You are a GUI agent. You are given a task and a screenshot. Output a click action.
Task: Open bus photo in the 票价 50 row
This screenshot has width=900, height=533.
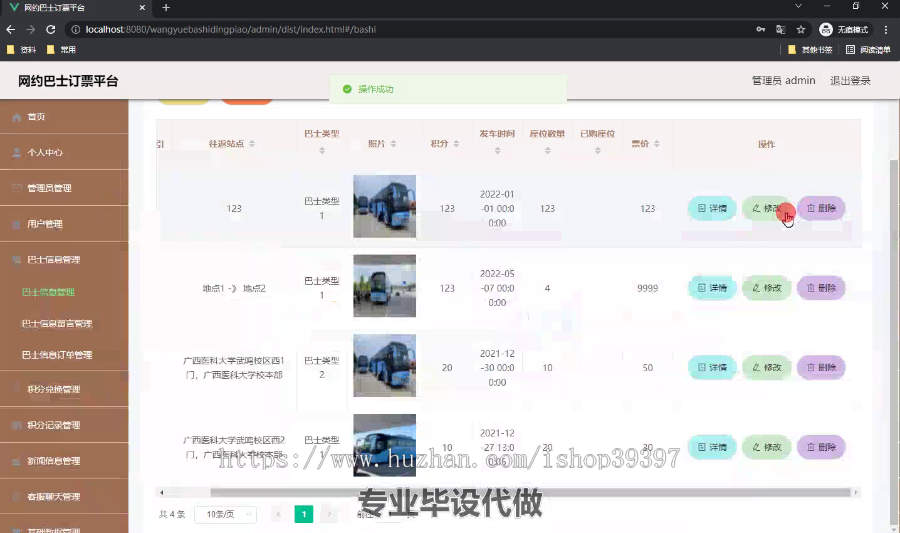385,365
